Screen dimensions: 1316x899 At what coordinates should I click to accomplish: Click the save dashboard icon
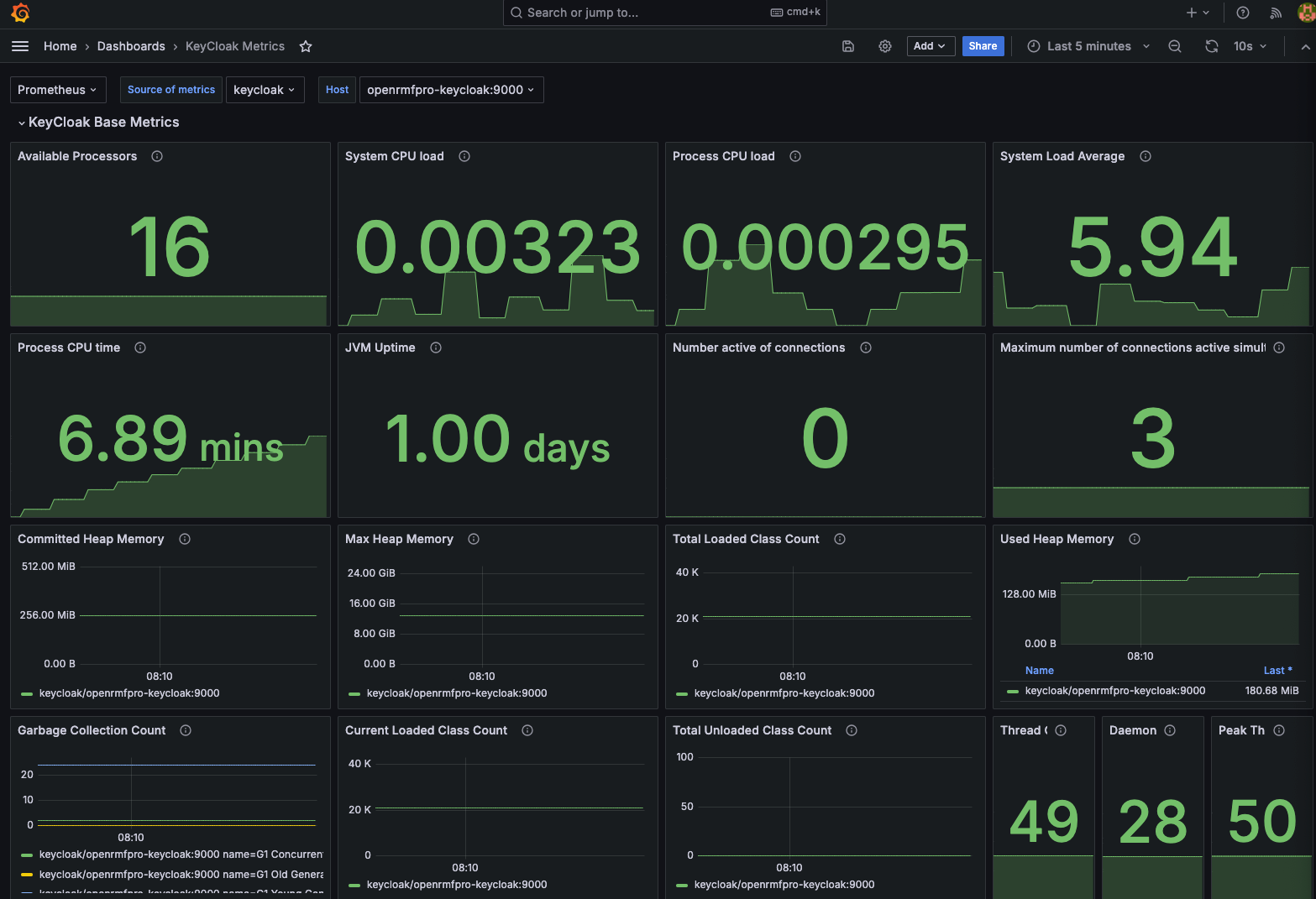(x=848, y=46)
